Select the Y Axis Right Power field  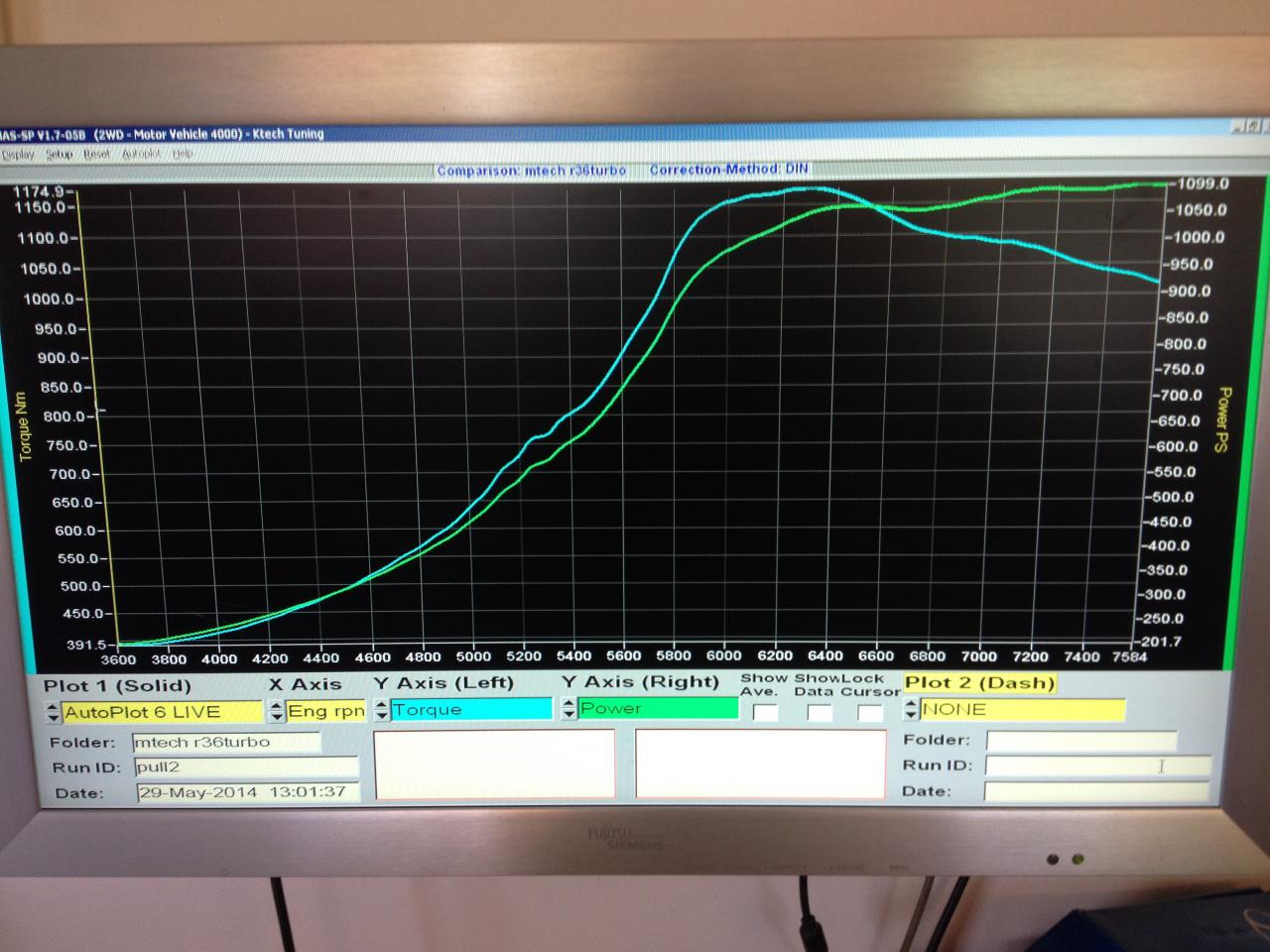click(659, 708)
